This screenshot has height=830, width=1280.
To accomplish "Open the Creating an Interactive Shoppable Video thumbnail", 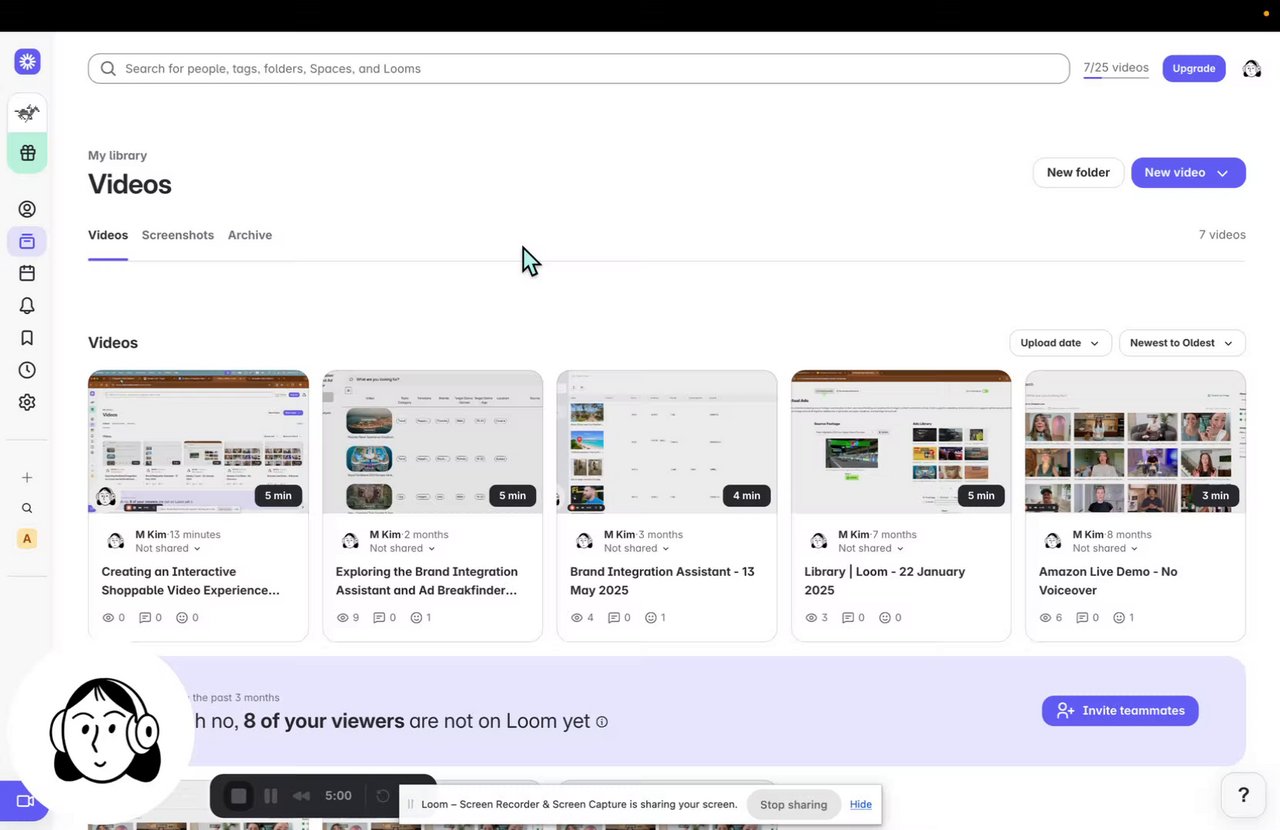I will pos(198,442).
